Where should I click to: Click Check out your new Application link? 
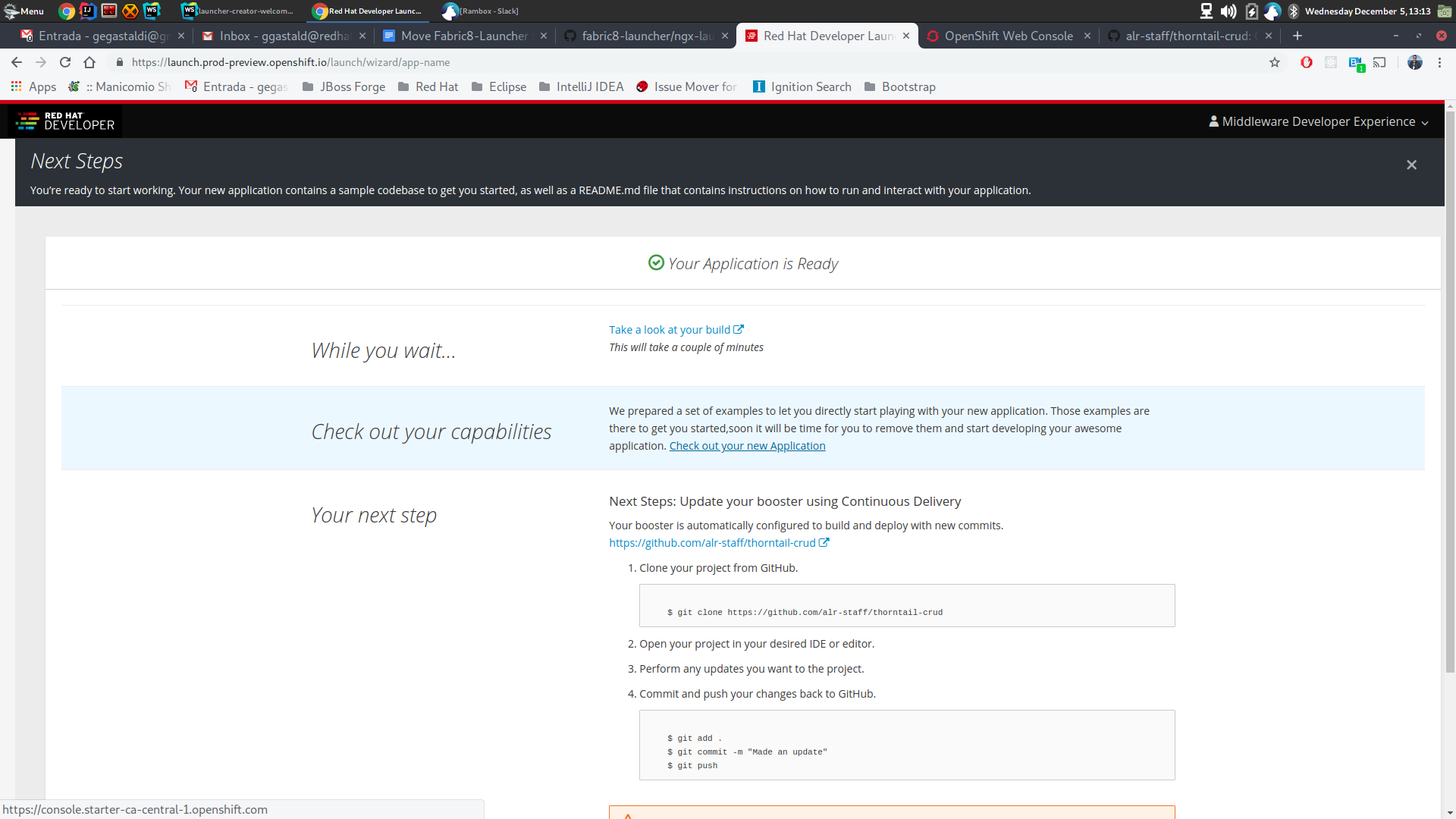pos(747,446)
